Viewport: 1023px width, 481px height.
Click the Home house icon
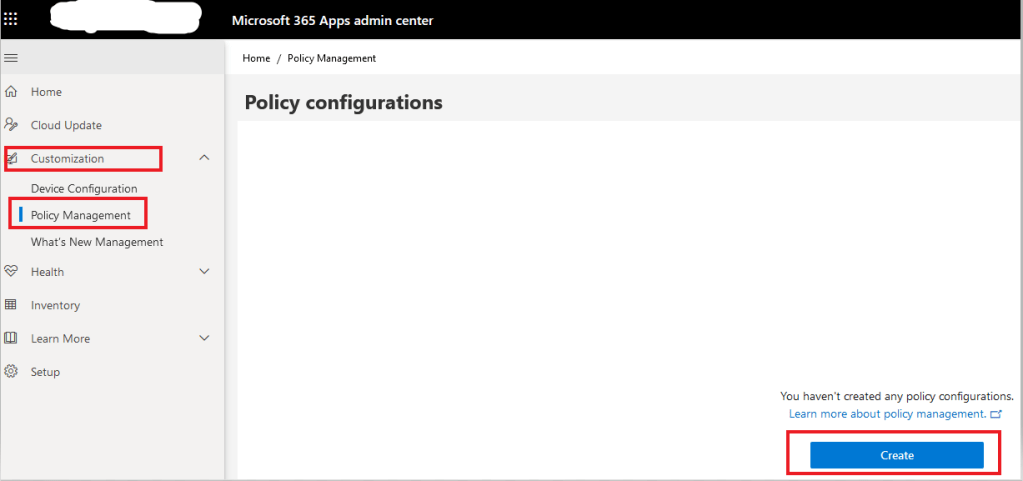11,92
